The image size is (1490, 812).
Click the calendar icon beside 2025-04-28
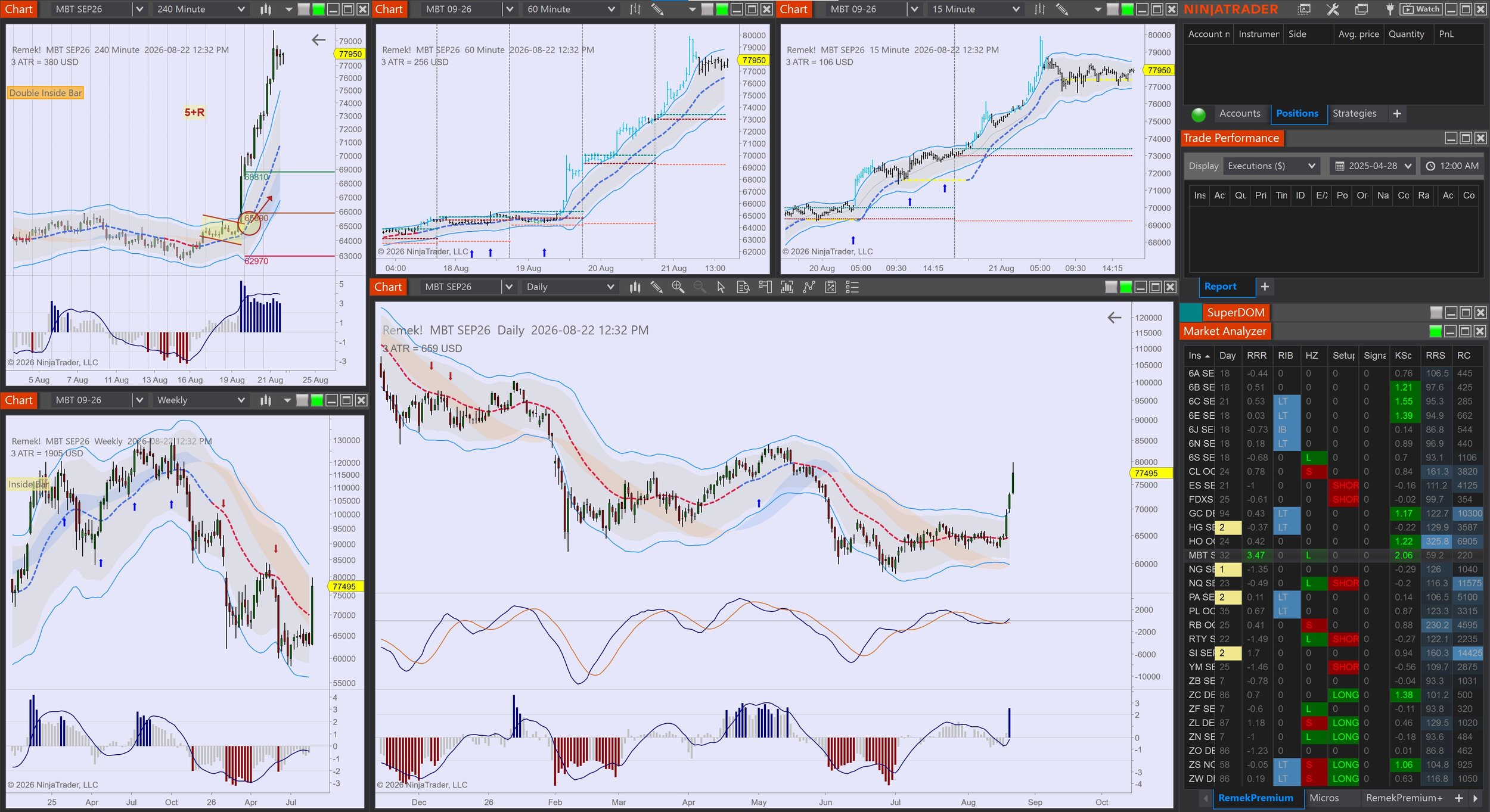(x=1339, y=166)
